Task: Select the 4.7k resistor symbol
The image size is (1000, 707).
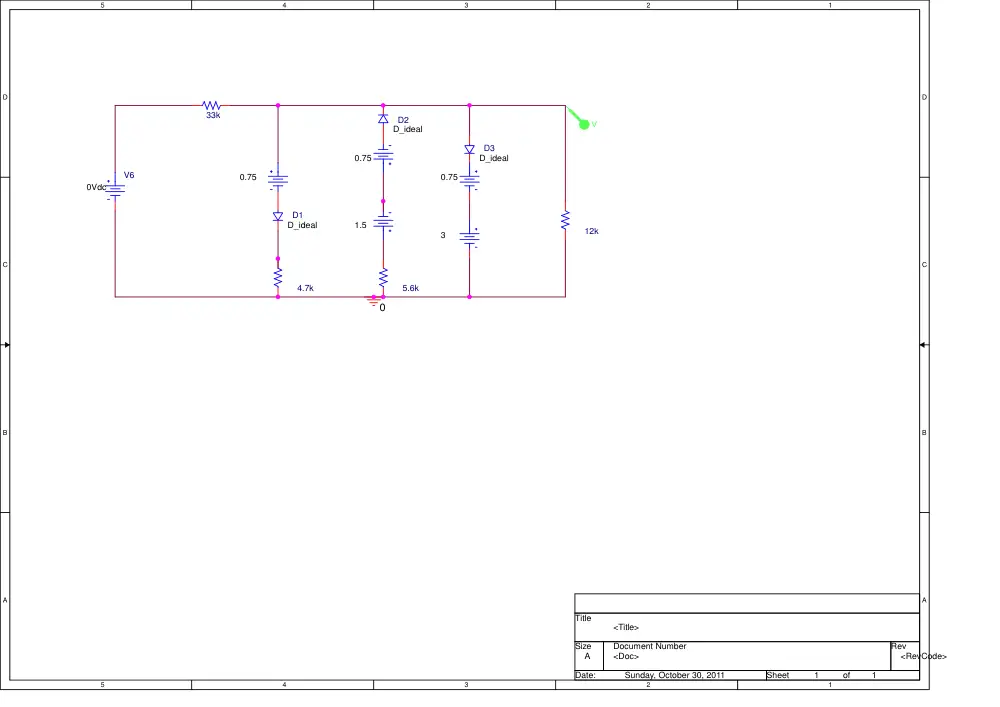Action: (x=278, y=278)
